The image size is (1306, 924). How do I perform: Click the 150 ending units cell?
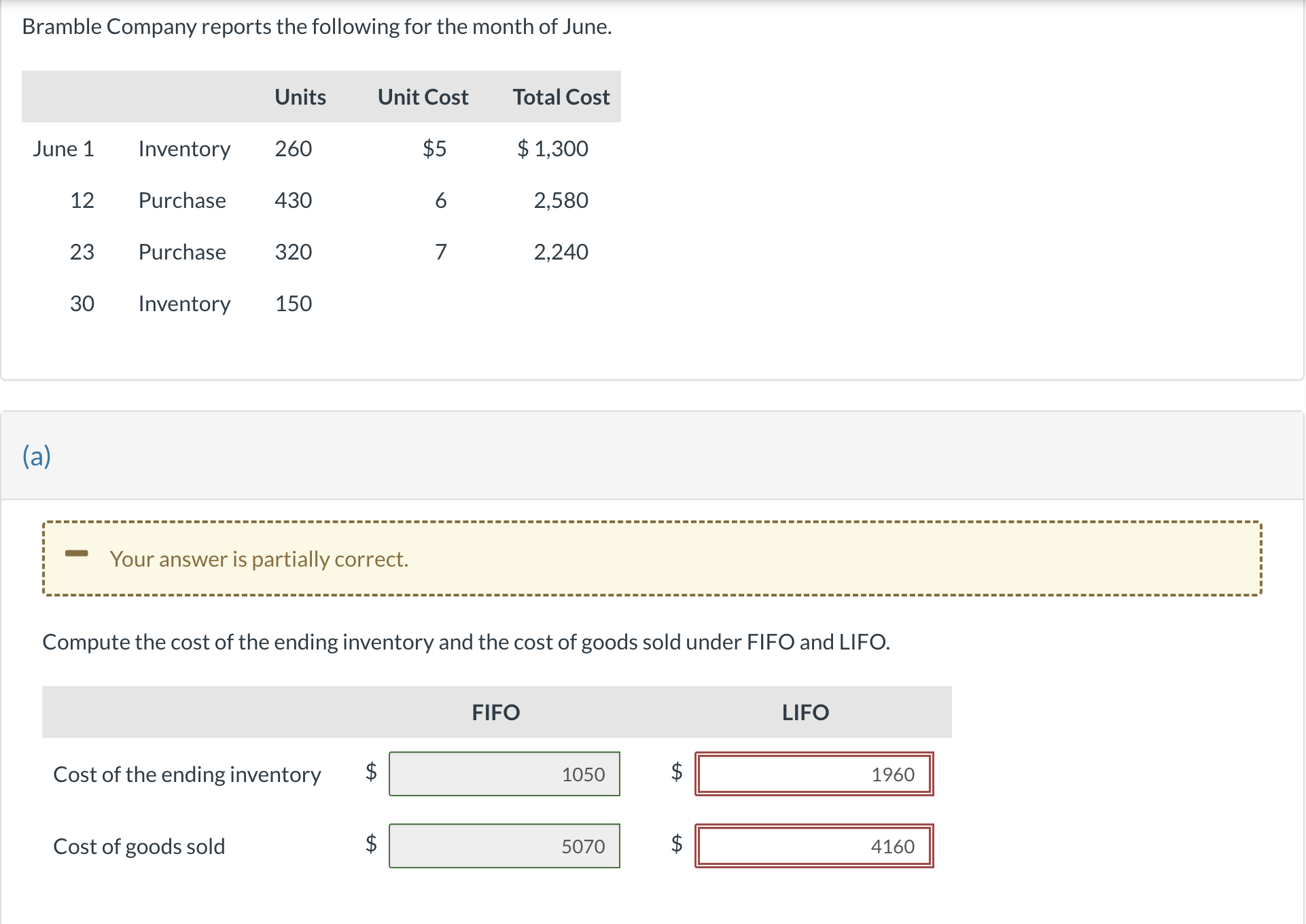pyautogui.click(x=294, y=304)
